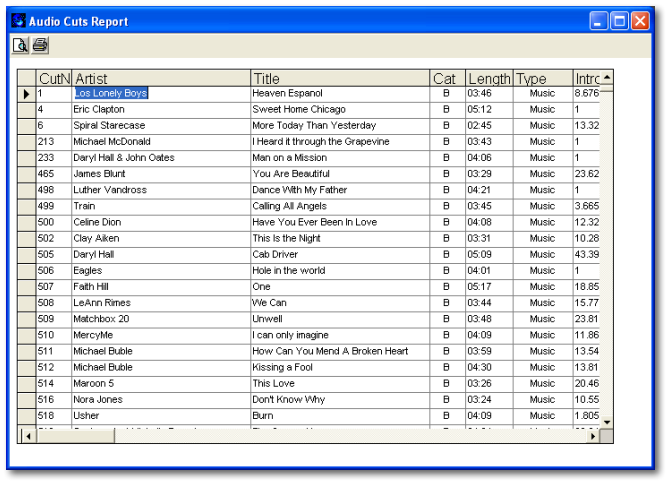Viewport: 669px width, 484px height.
Task: Sort by the Title column header
Action: point(340,79)
